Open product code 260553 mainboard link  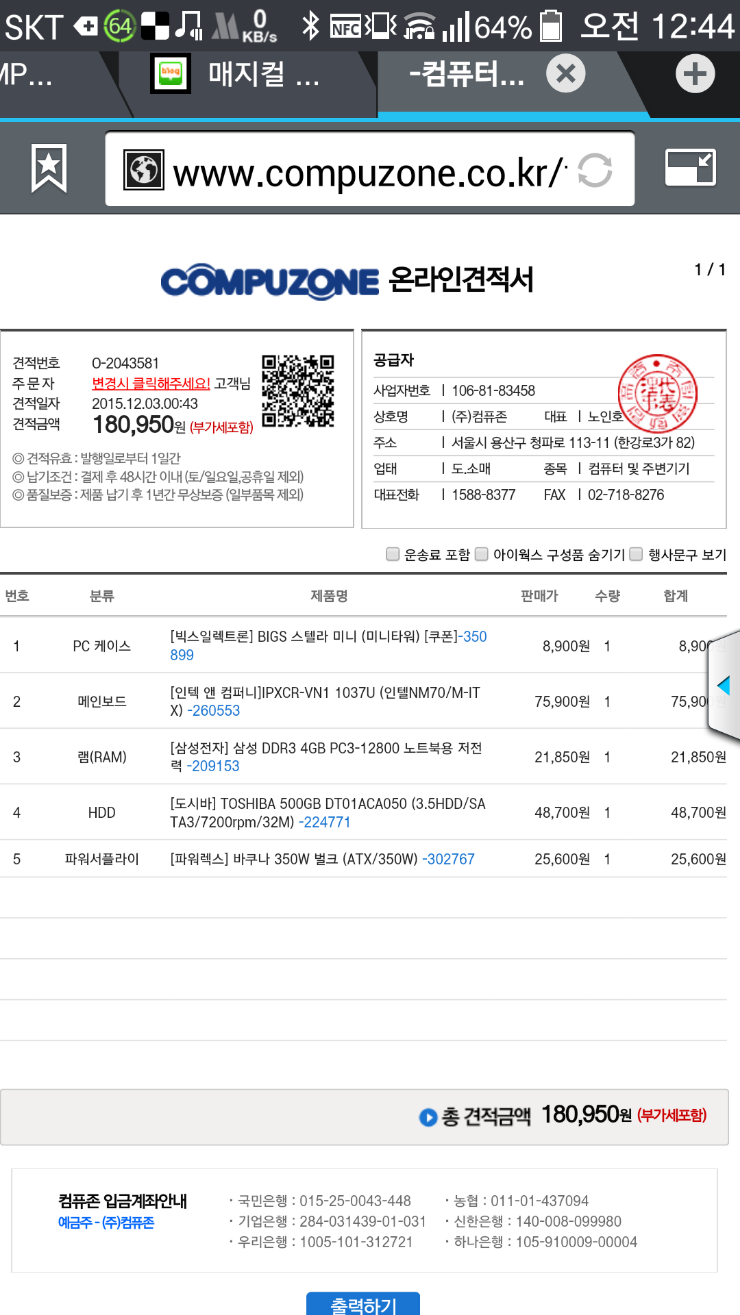(x=214, y=711)
